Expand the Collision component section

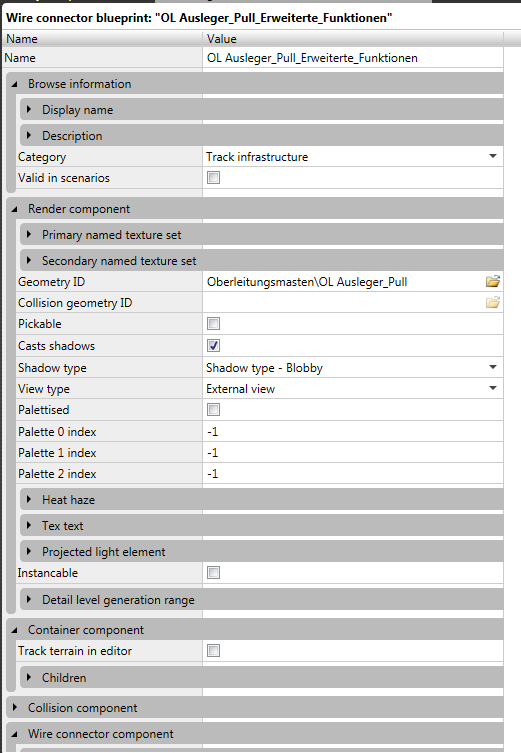point(15,707)
